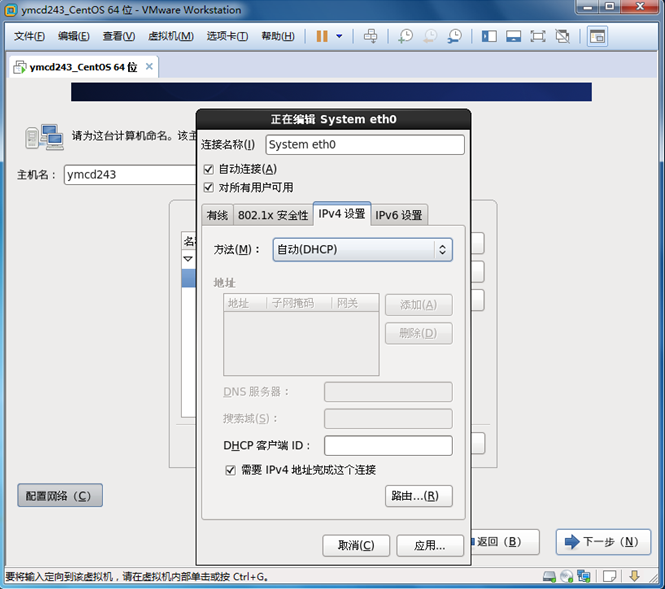Show the console view icon
This screenshot has height=589, width=665.
(597, 36)
